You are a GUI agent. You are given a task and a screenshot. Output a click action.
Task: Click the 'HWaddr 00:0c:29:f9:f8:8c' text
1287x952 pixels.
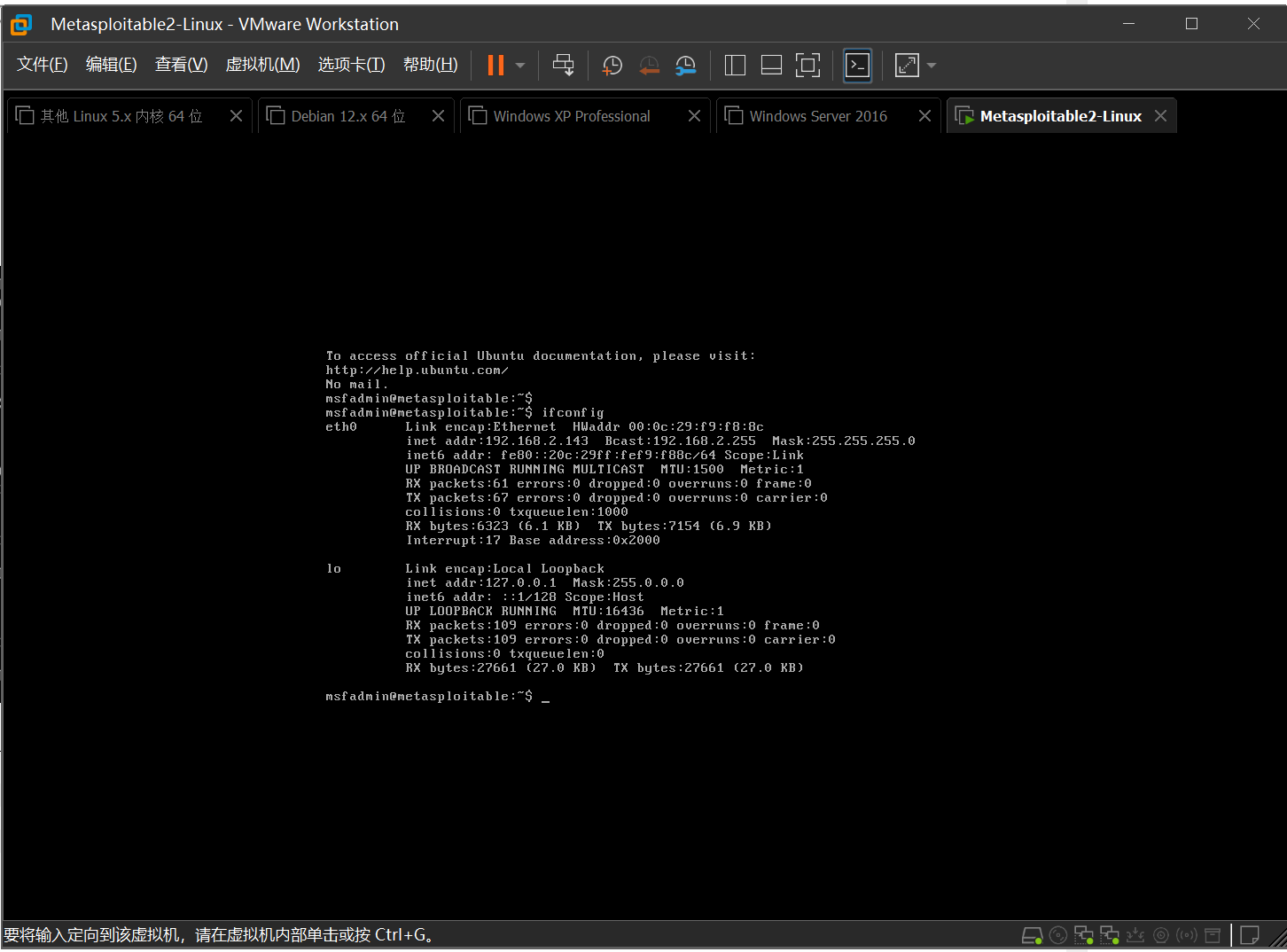668,427
